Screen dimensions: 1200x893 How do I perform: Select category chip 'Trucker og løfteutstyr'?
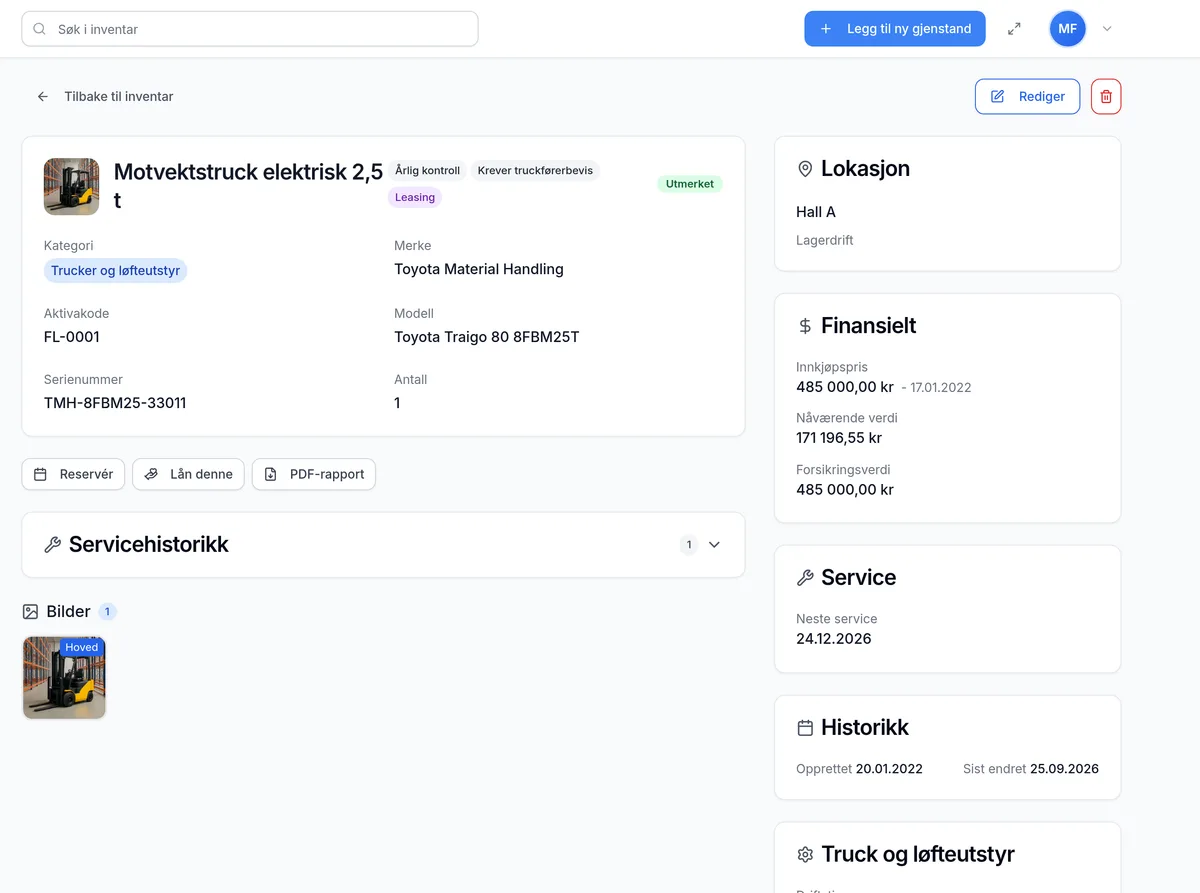(x=115, y=270)
